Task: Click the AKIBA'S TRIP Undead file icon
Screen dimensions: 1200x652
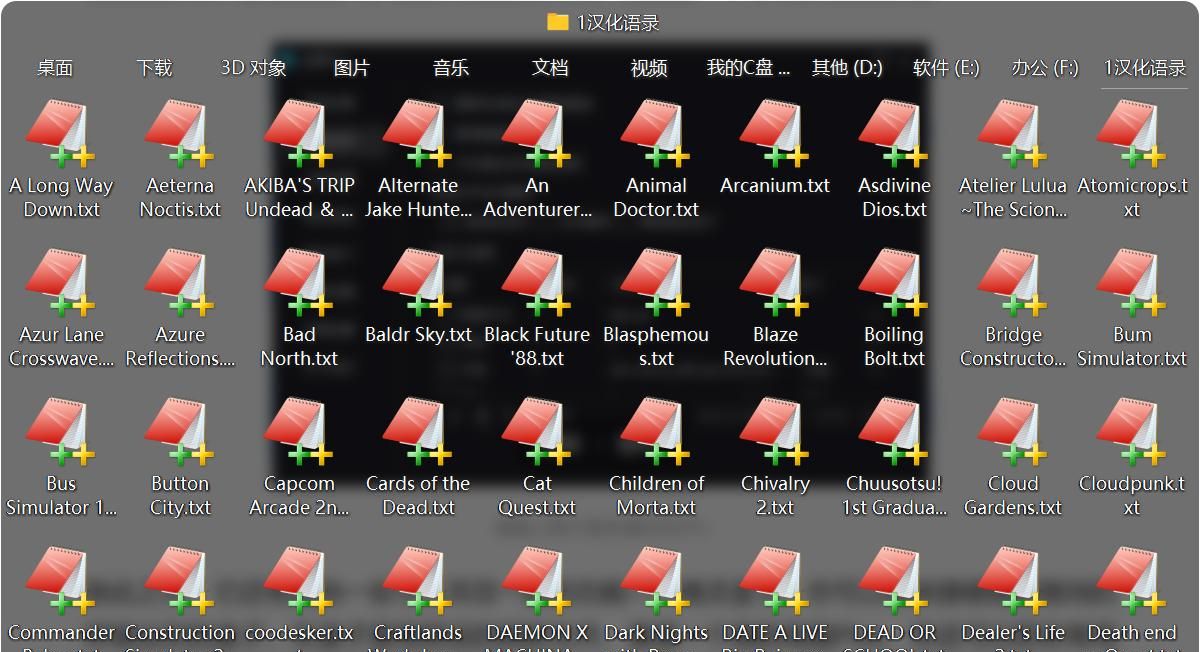Action: tap(299, 133)
